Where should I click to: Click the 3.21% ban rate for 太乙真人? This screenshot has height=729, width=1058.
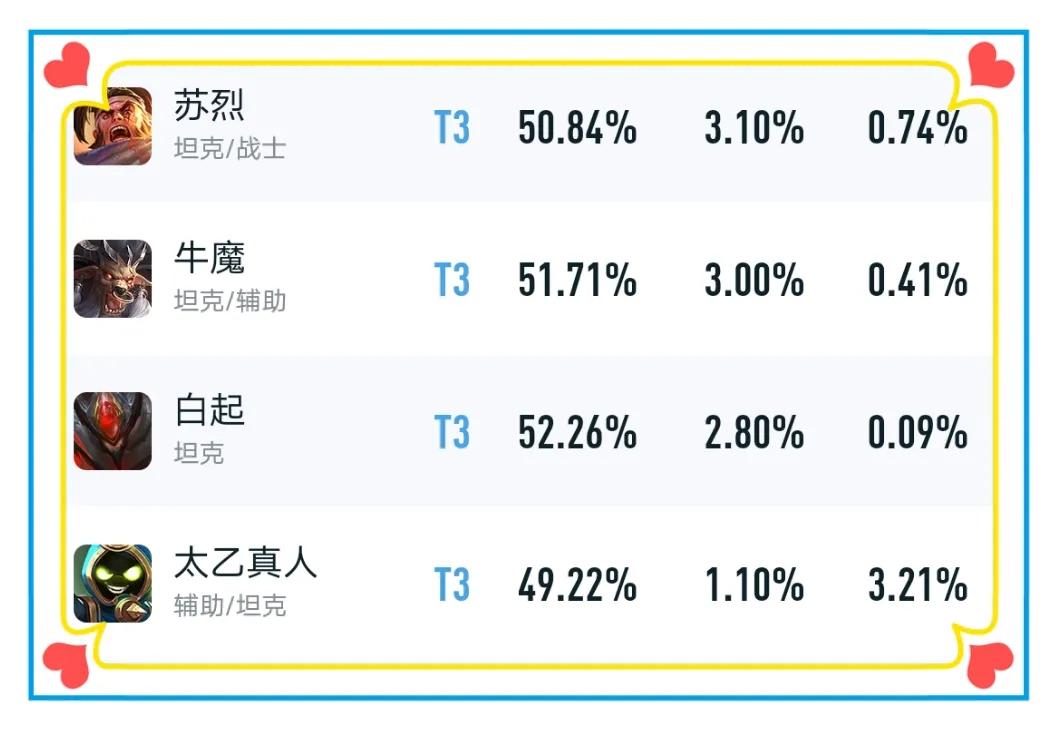point(918,585)
